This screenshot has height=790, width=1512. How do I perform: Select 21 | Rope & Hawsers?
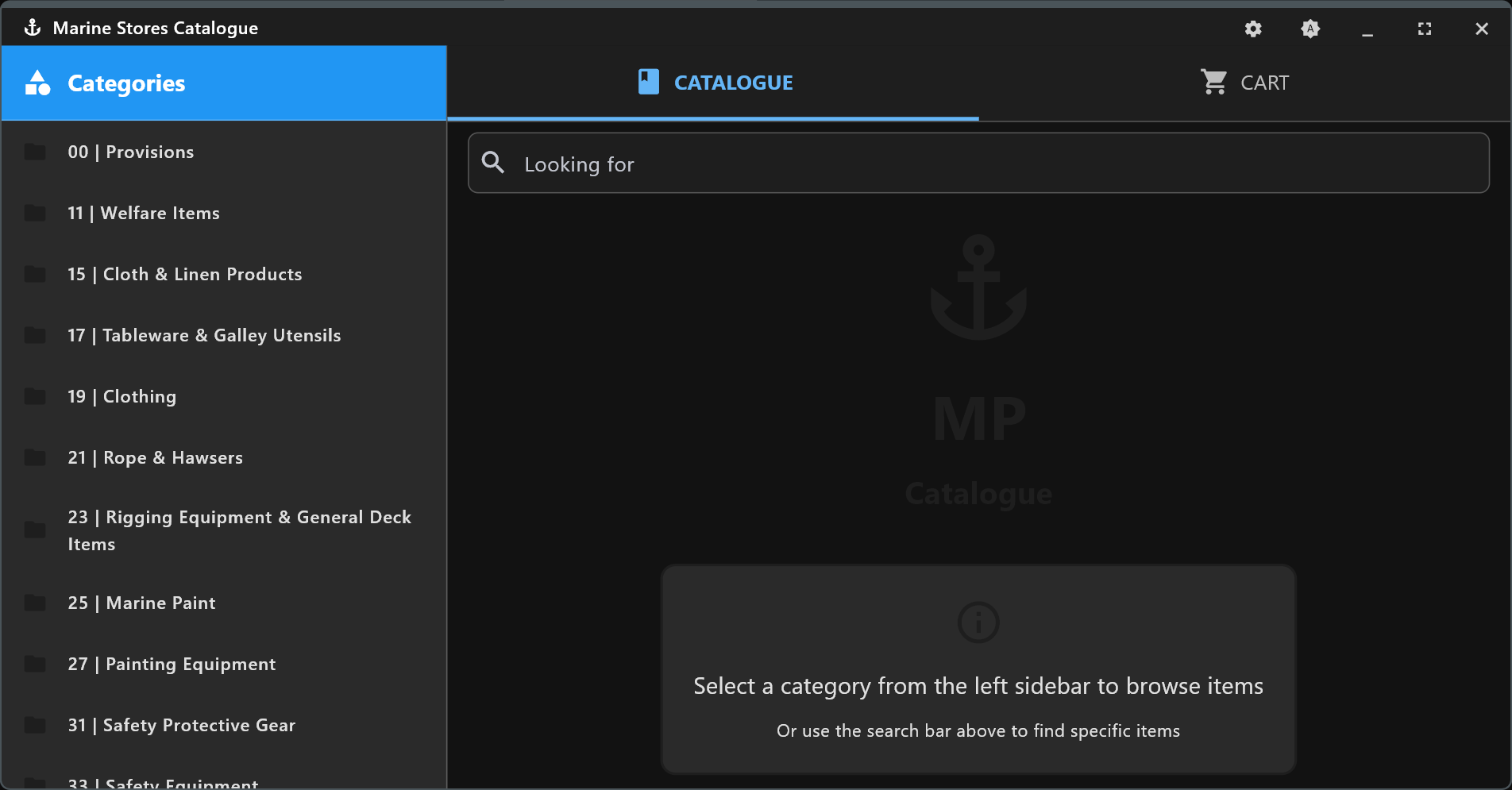coord(224,457)
